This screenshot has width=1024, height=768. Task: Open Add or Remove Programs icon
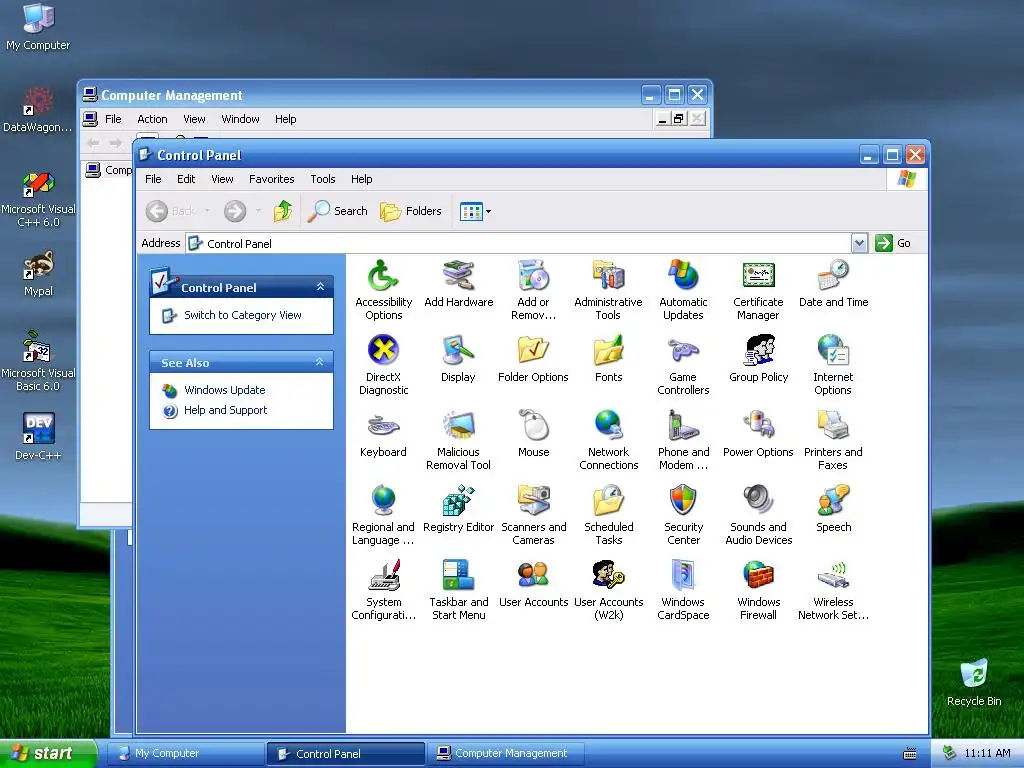(534, 290)
